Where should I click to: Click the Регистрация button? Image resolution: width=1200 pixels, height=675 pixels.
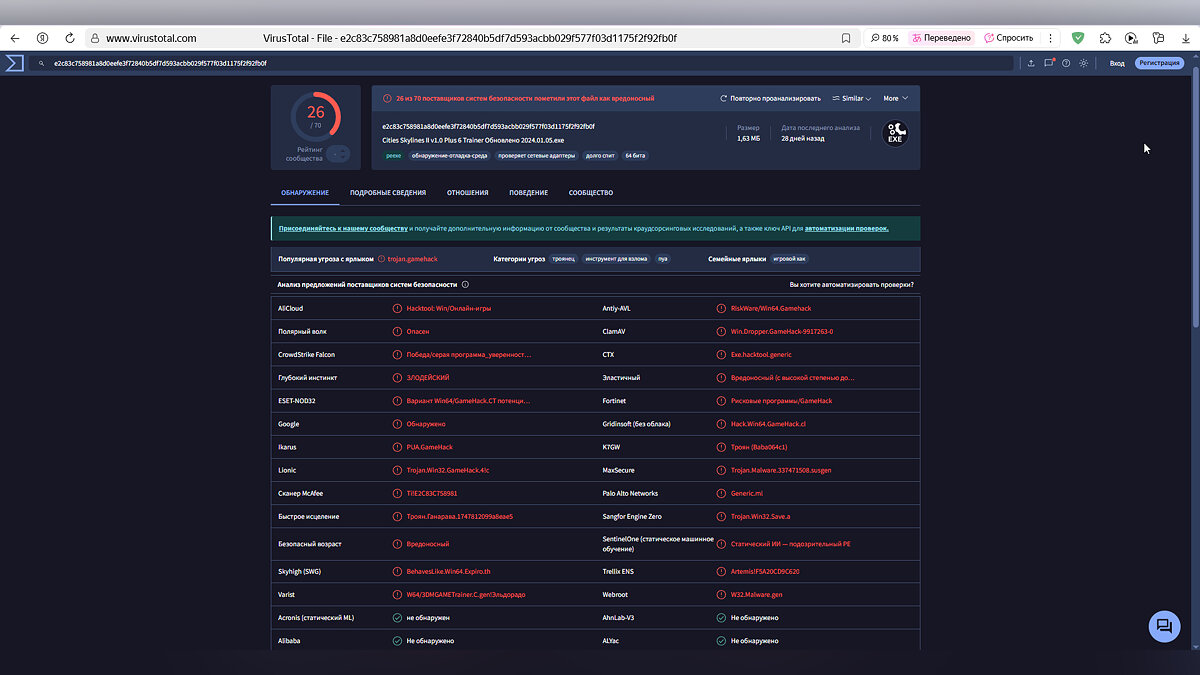point(1159,63)
